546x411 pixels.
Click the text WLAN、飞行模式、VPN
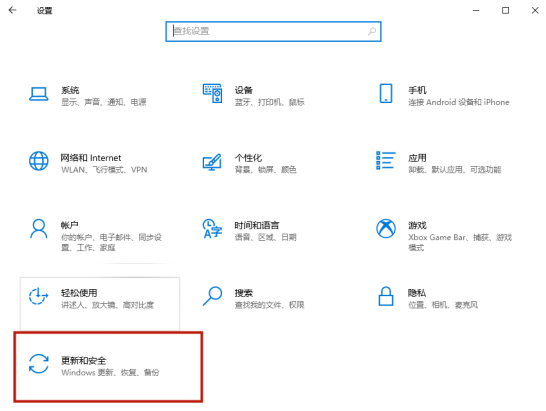pyautogui.click(x=104, y=170)
